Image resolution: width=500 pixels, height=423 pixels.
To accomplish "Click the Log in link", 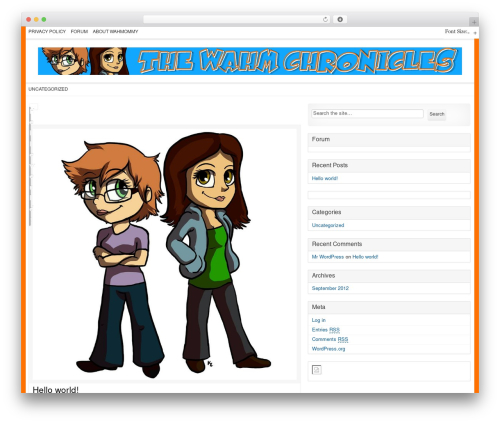I will click(319, 320).
